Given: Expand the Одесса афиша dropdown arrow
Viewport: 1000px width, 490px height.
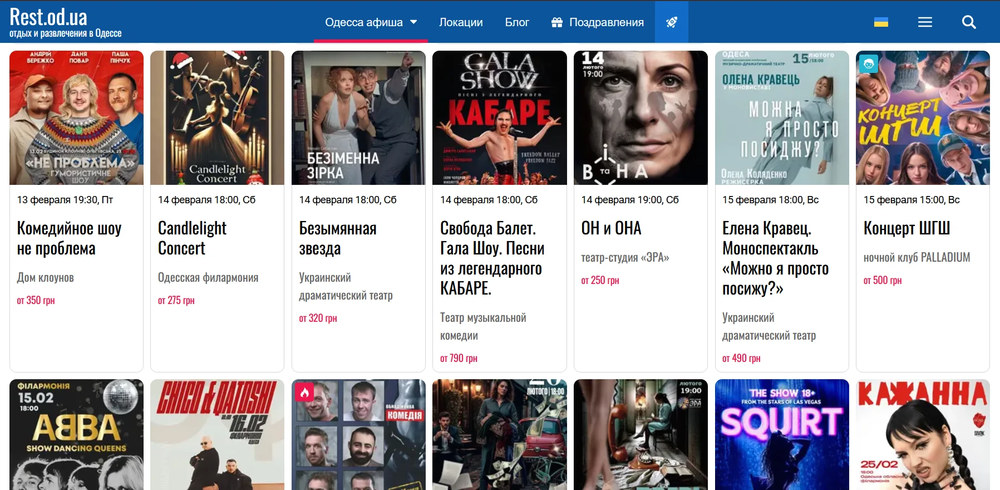Looking at the screenshot, I should [413, 22].
